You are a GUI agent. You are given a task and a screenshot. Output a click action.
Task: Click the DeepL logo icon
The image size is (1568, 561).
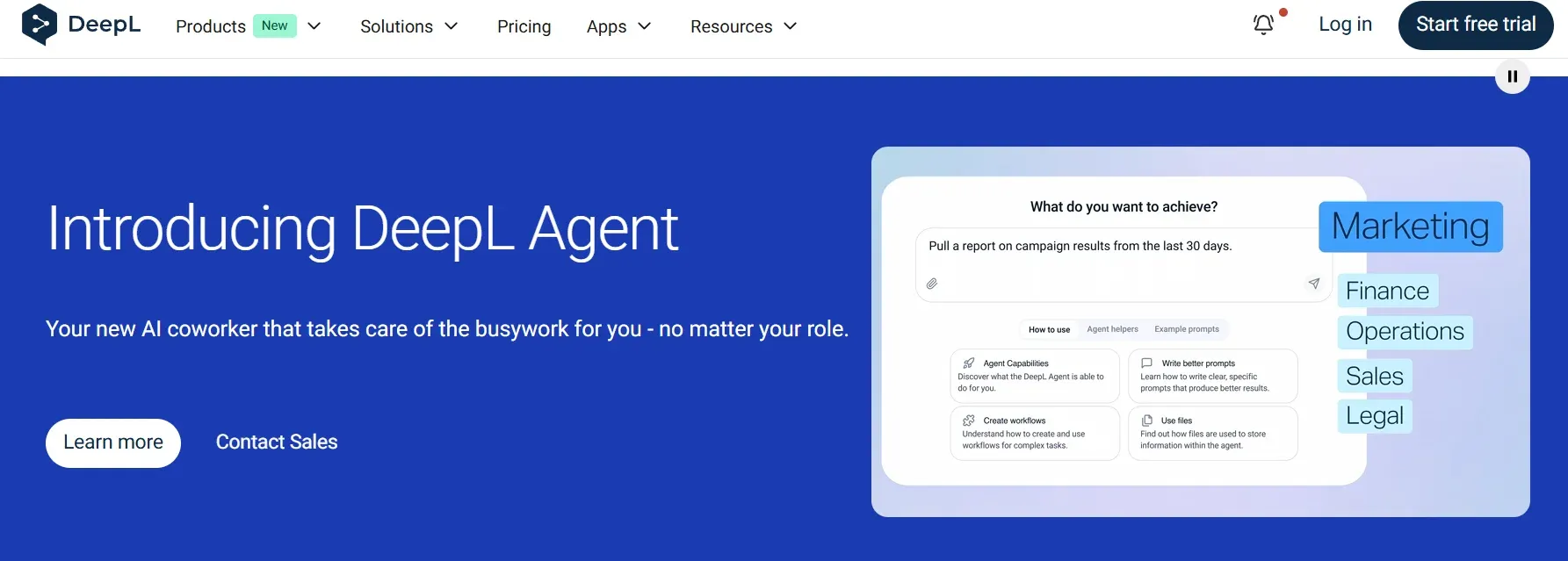pyautogui.click(x=39, y=25)
